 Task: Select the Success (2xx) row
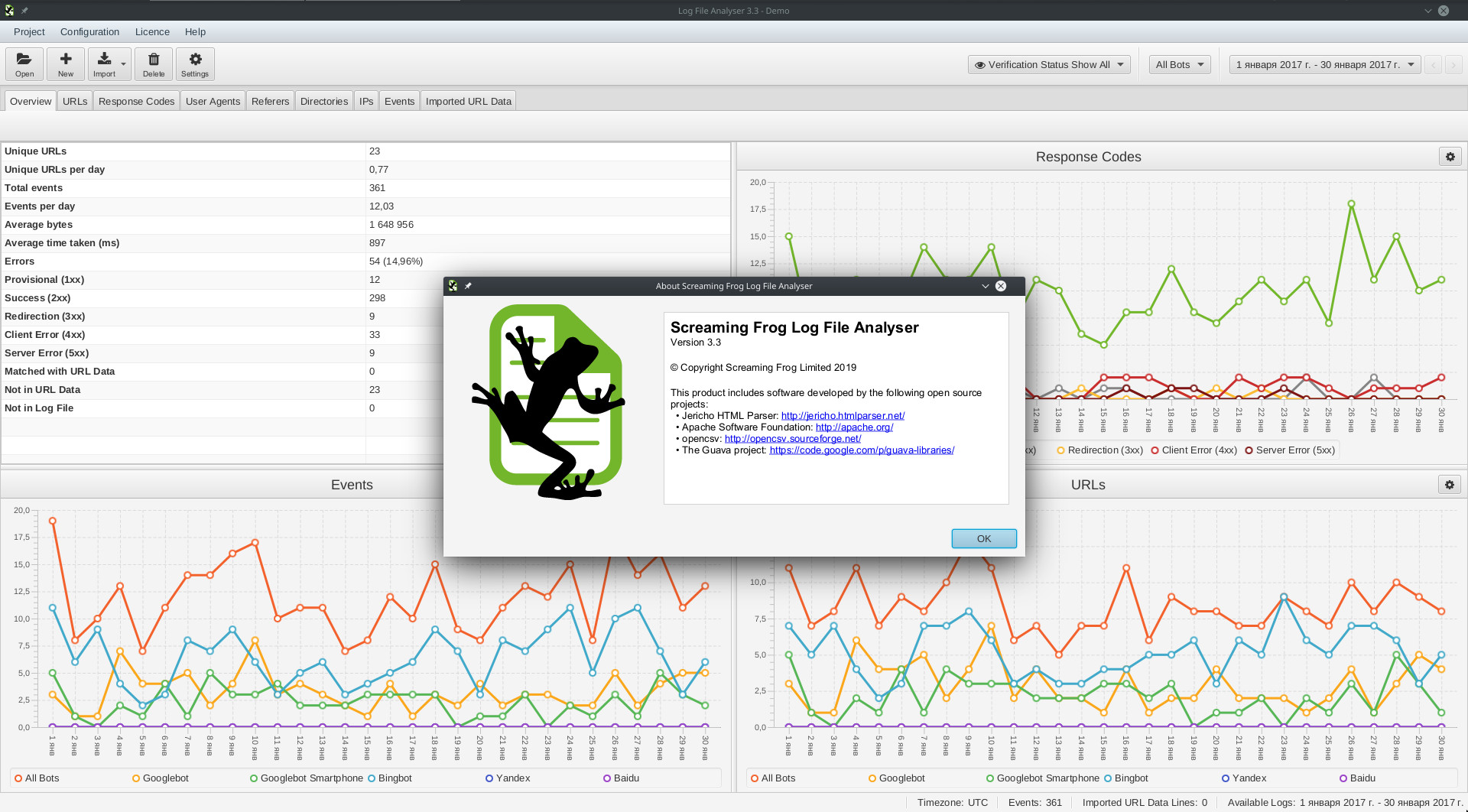pyautogui.click(x=365, y=298)
